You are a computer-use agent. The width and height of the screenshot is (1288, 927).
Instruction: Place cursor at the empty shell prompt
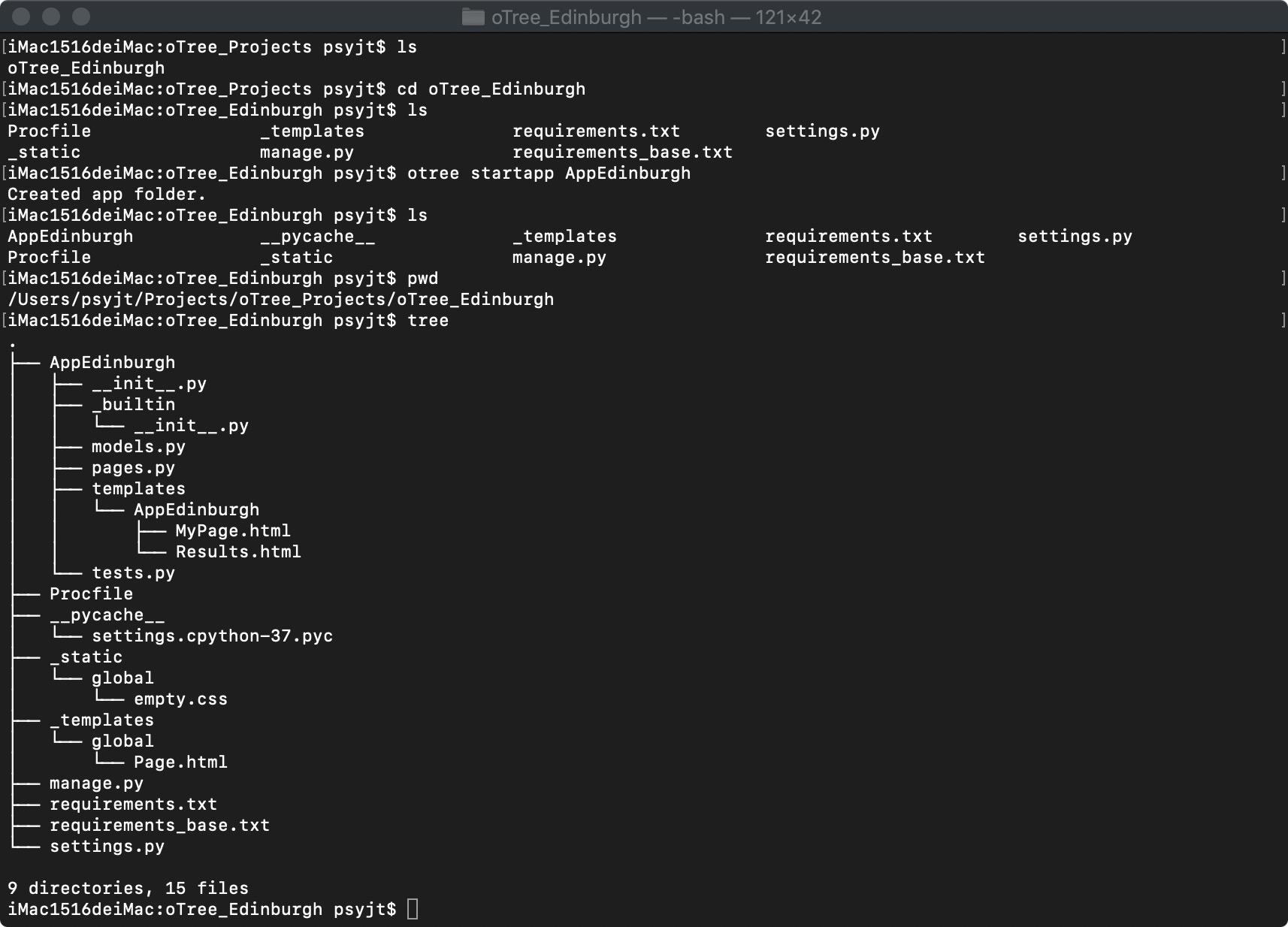click(x=414, y=909)
